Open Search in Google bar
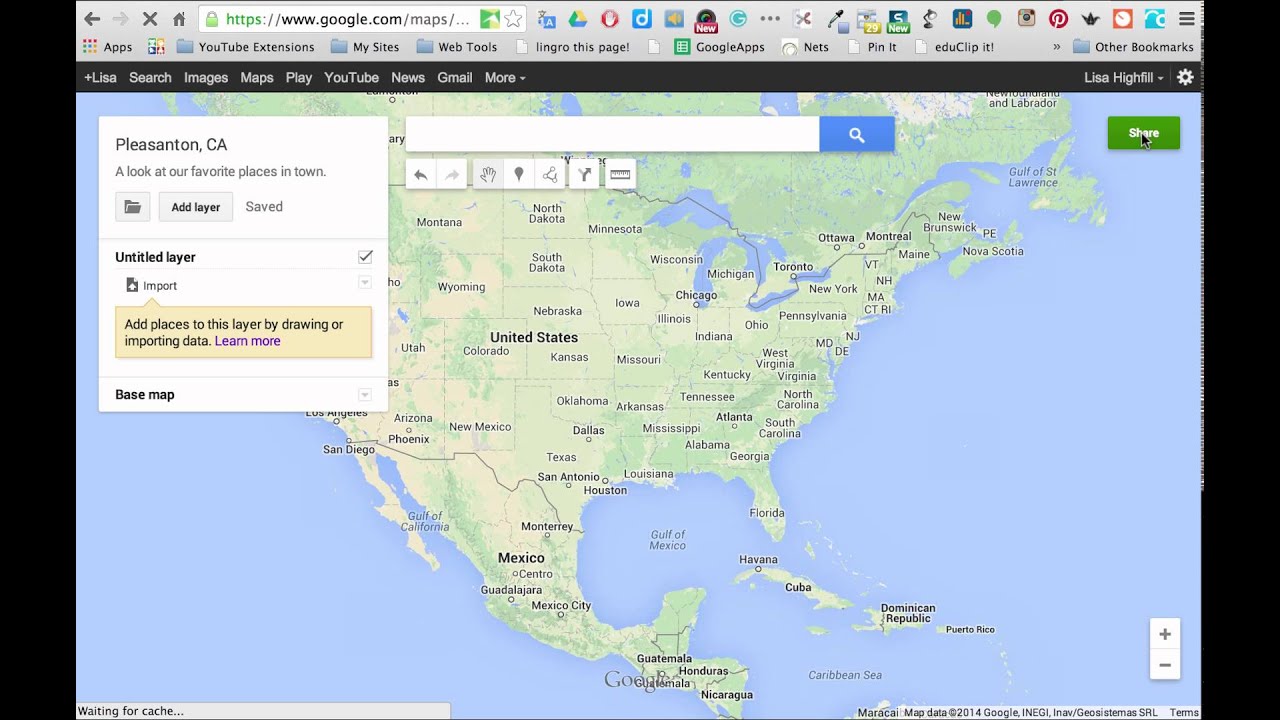 click(x=150, y=77)
